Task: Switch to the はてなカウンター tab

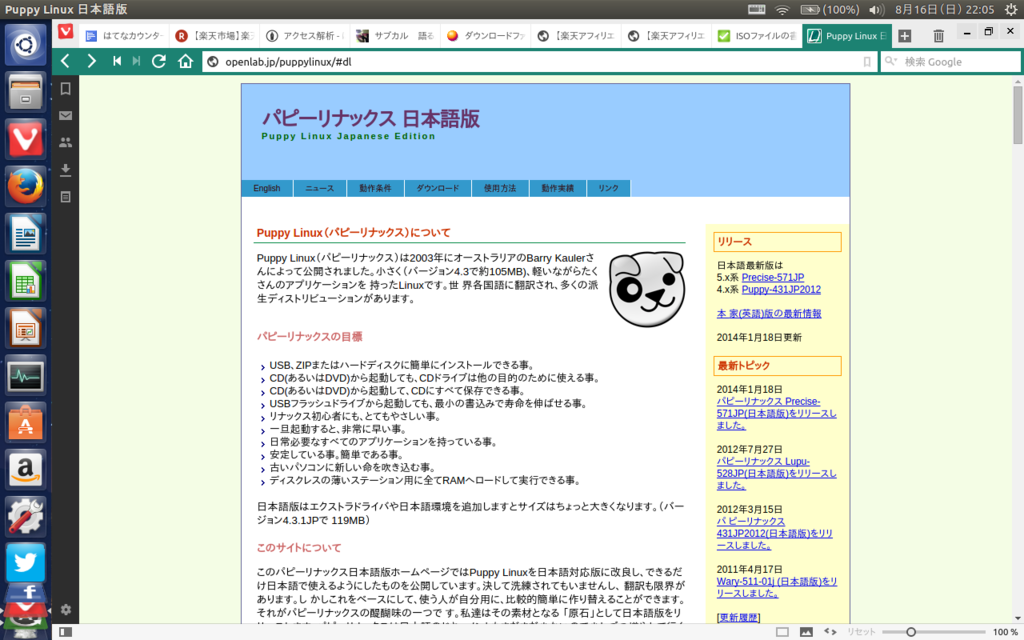Action: click(x=124, y=36)
